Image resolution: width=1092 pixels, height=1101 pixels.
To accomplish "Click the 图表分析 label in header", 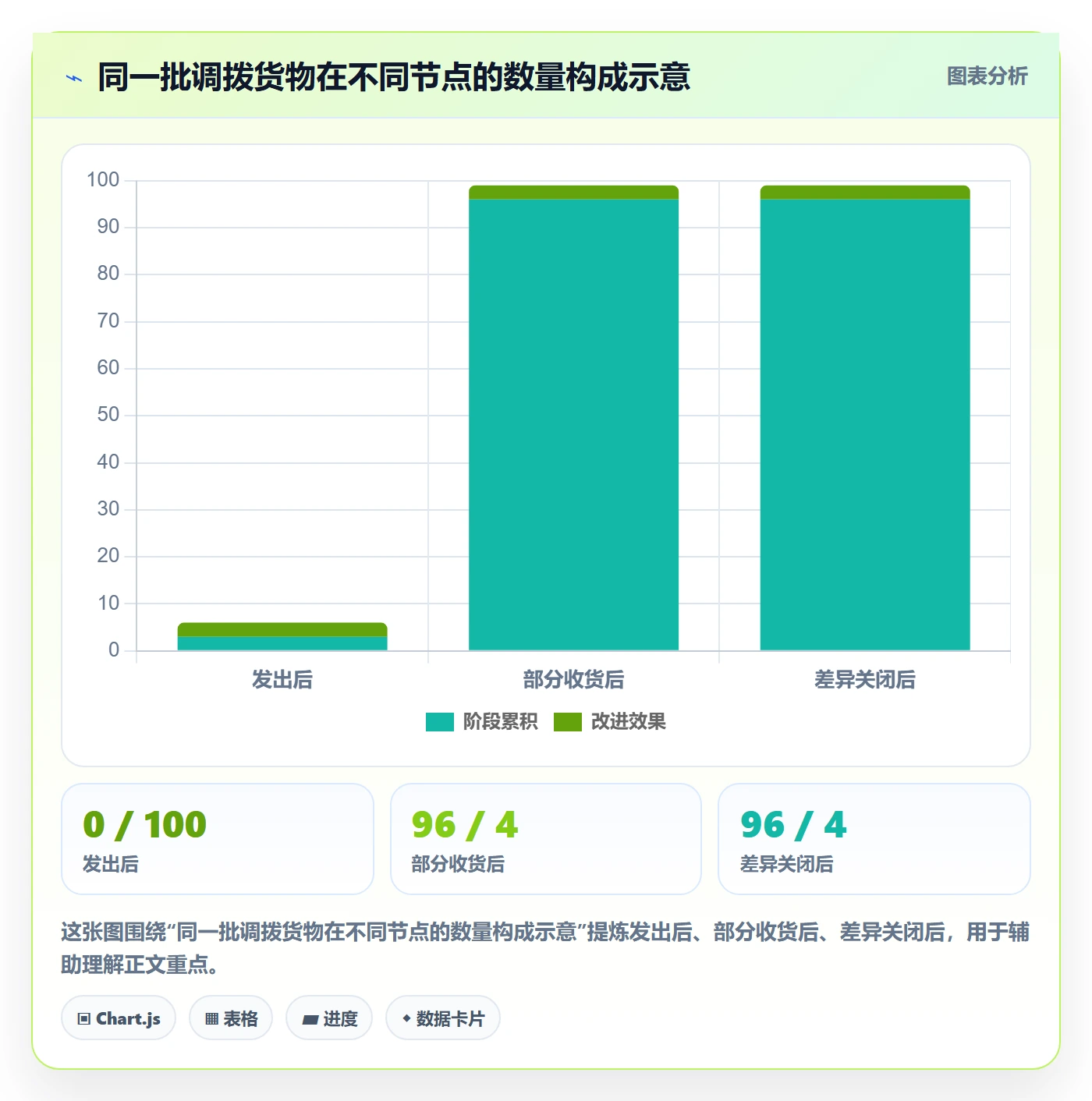I will pyautogui.click(x=987, y=76).
